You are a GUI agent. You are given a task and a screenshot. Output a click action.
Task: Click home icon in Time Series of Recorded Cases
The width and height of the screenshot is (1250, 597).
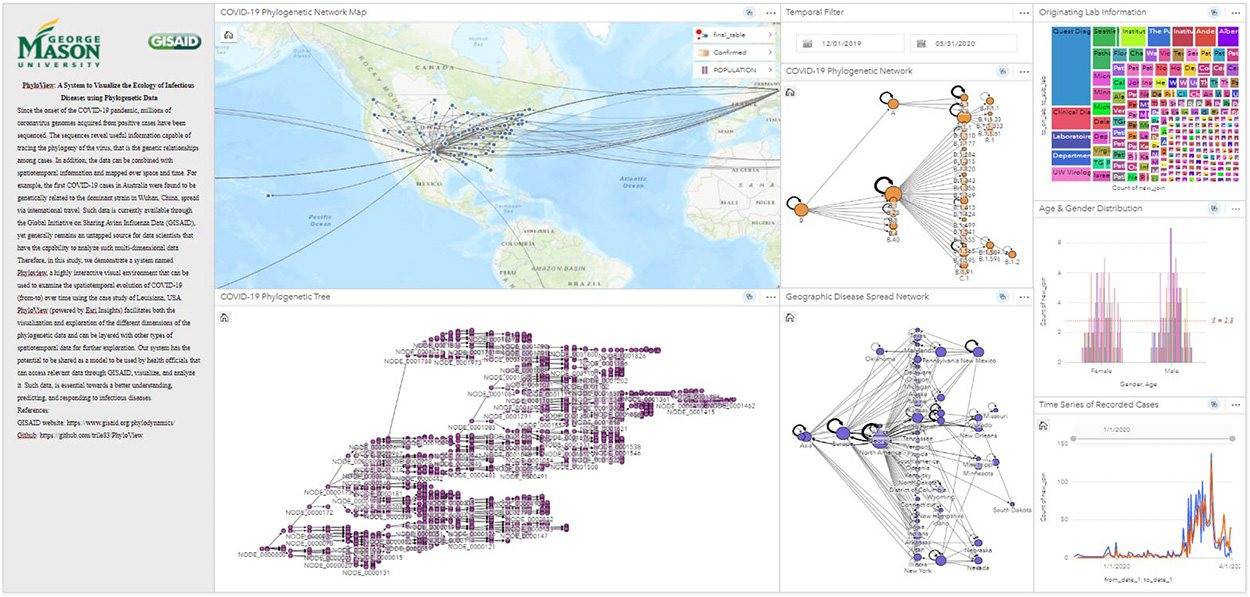pyautogui.click(x=1046, y=424)
